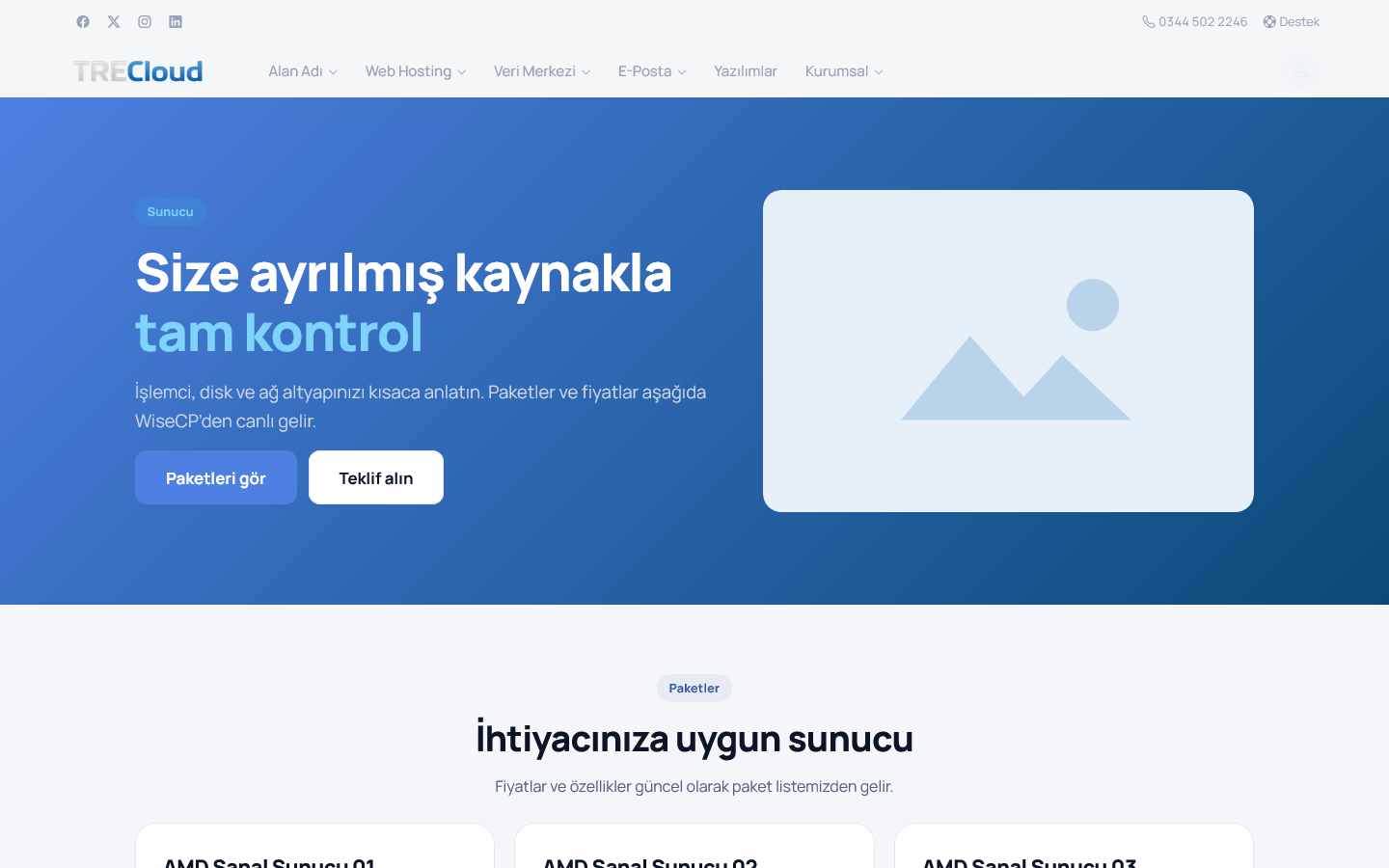Expand the Web Hosting dropdown menu
This screenshot has height=868, width=1389.
point(416,71)
